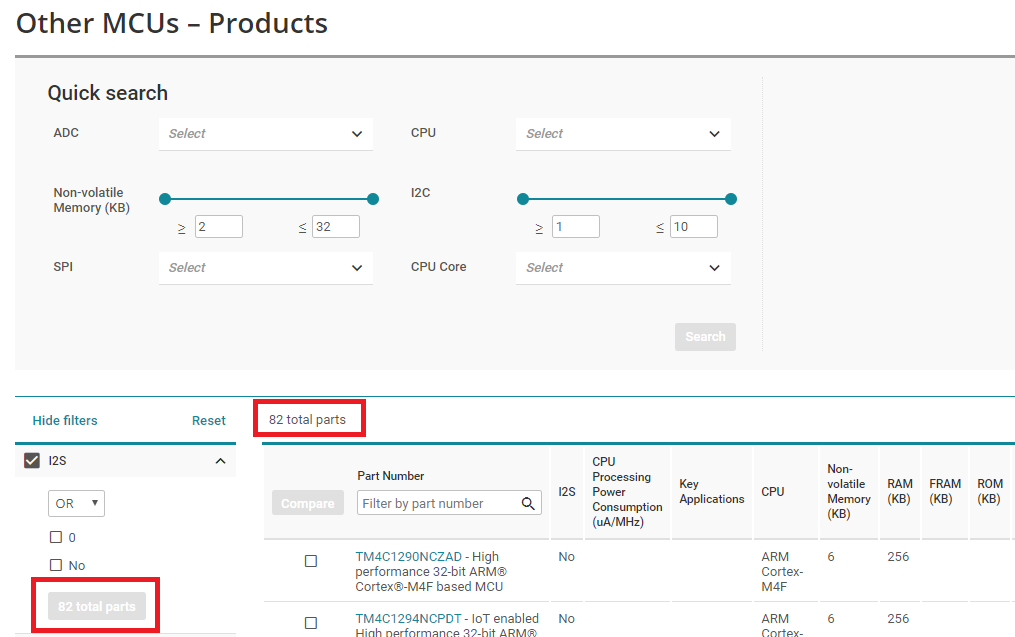Click the 82 total parts count above table
1015x637 pixels.
(307, 419)
